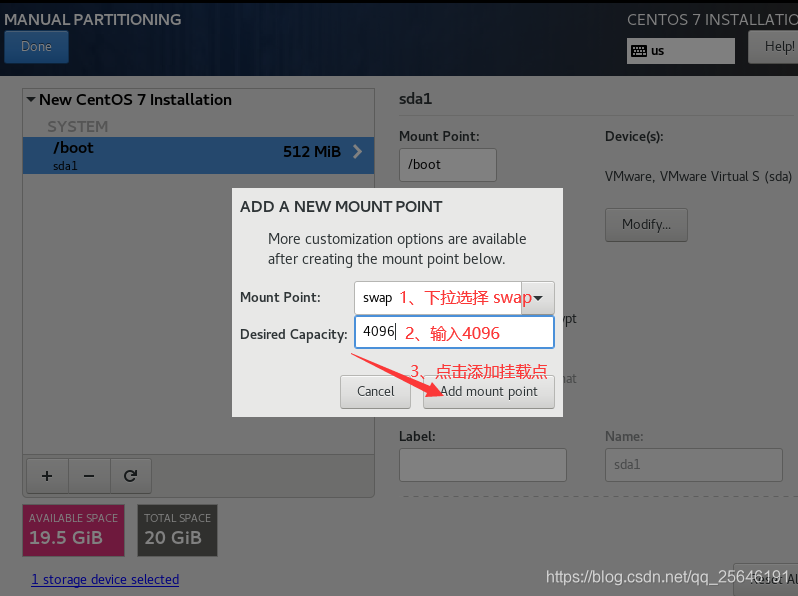Reload storage configuration with refresh icon
This screenshot has height=596, width=798.
point(131,476)
